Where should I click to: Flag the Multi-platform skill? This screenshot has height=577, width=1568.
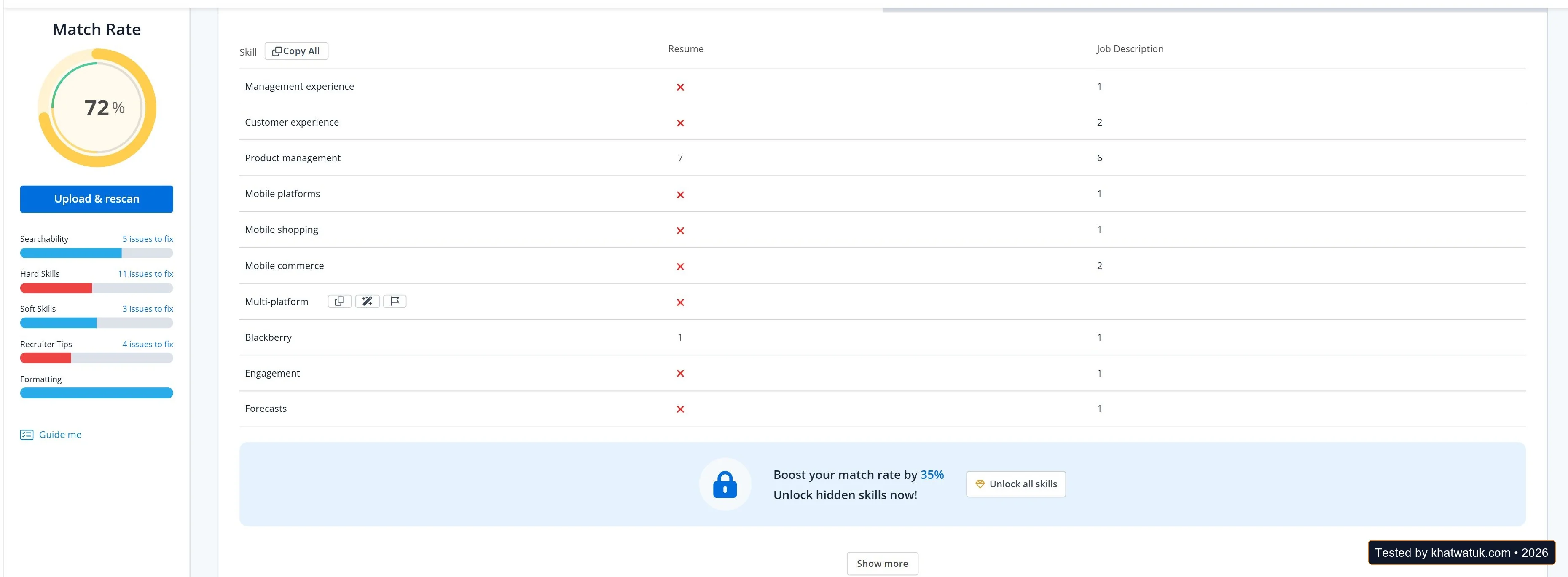click(395, 301)
